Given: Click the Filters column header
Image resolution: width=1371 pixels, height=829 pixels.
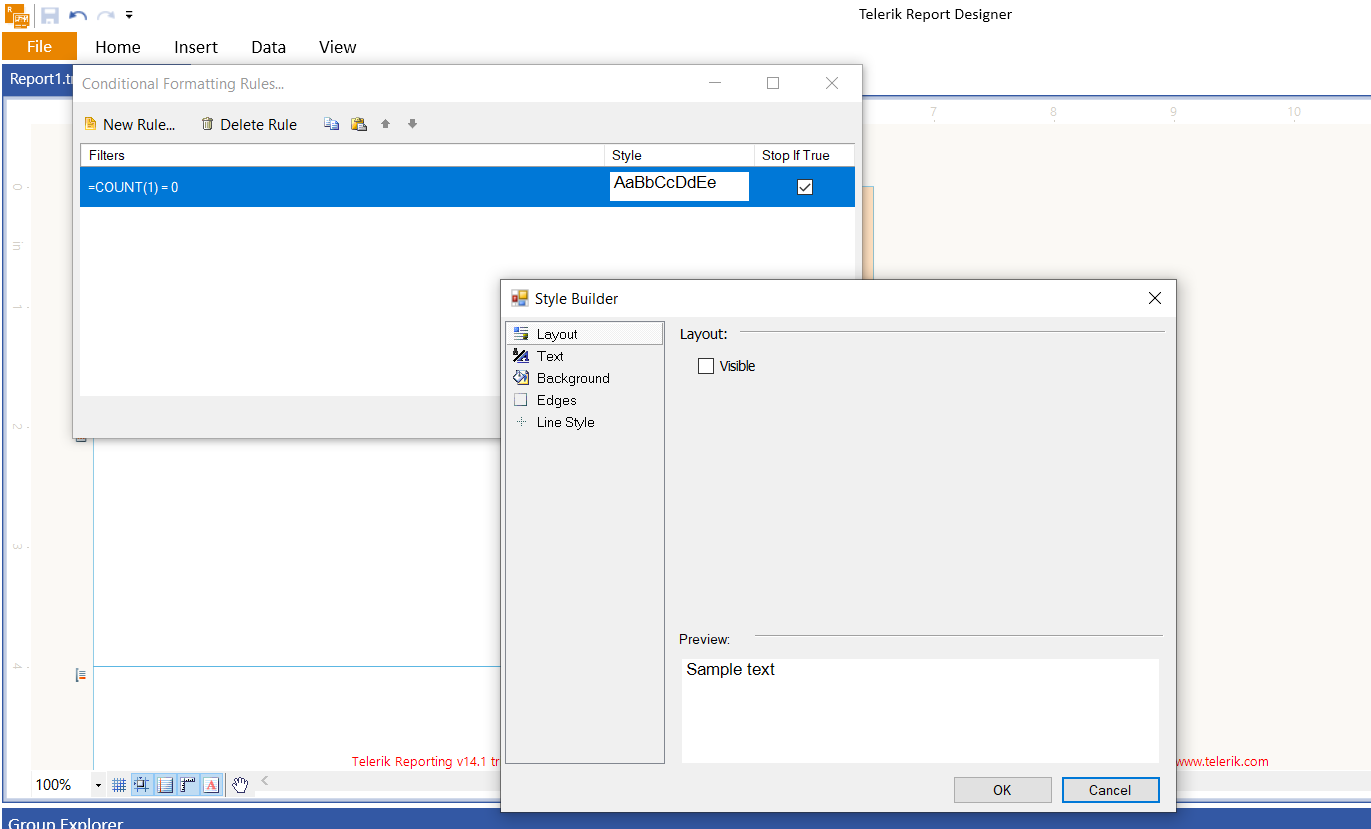Looking at the screenshot, I should [342, 155].
